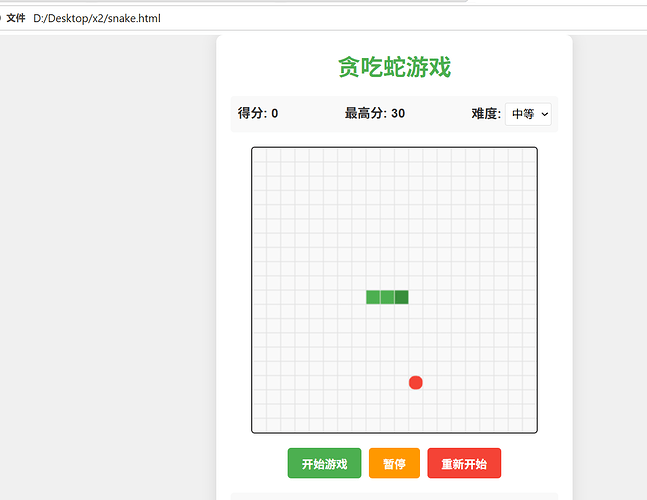Click the gray info panel below the buttons

394,496
